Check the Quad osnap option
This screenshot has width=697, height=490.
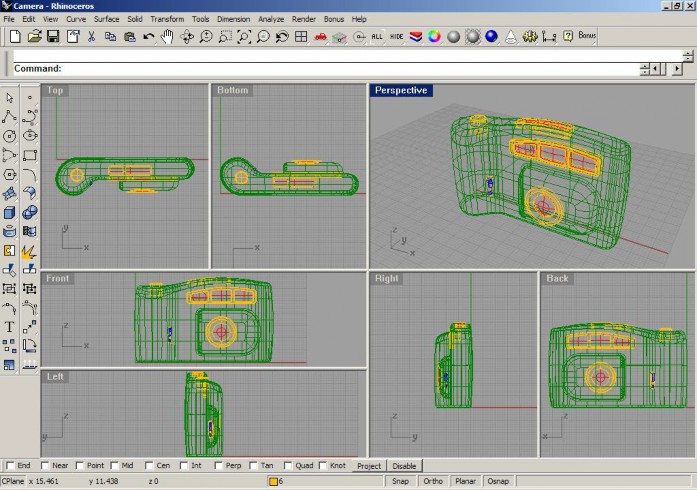[x=288, y=466]
